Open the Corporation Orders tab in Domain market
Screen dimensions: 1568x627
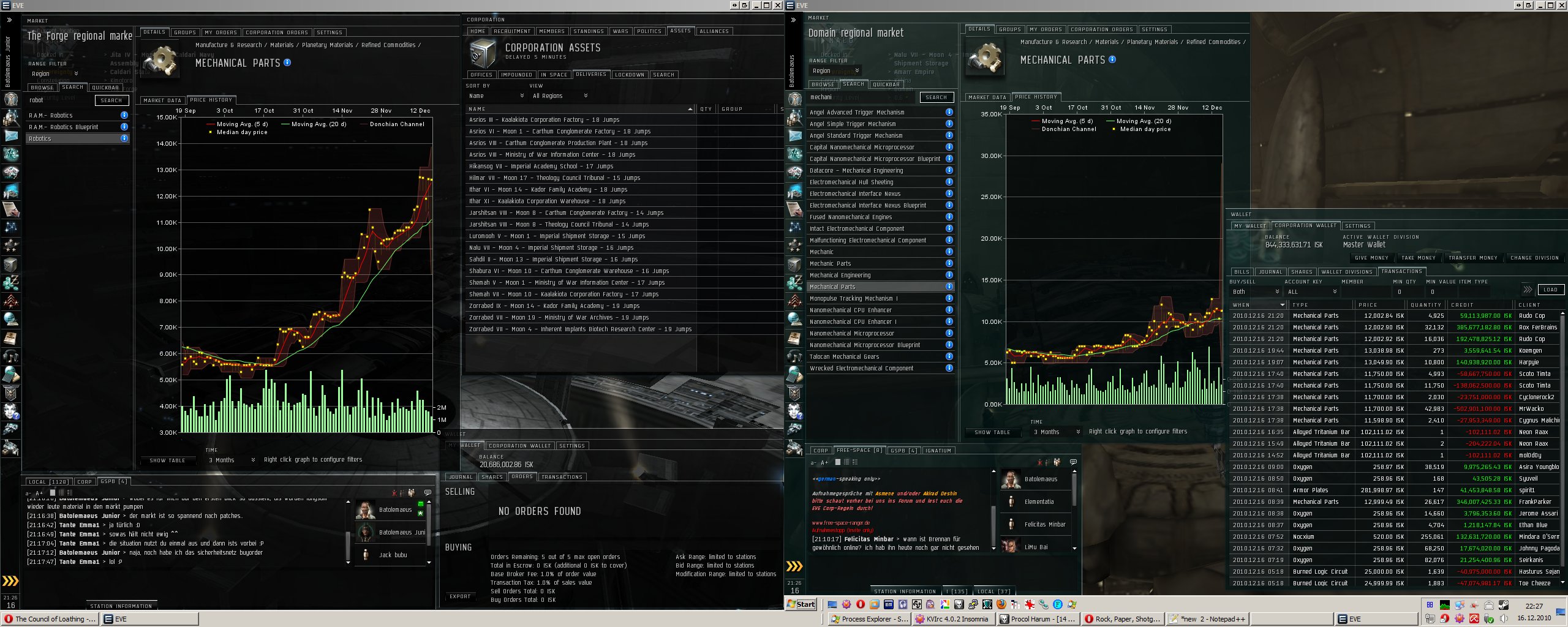pos(1102,29)
